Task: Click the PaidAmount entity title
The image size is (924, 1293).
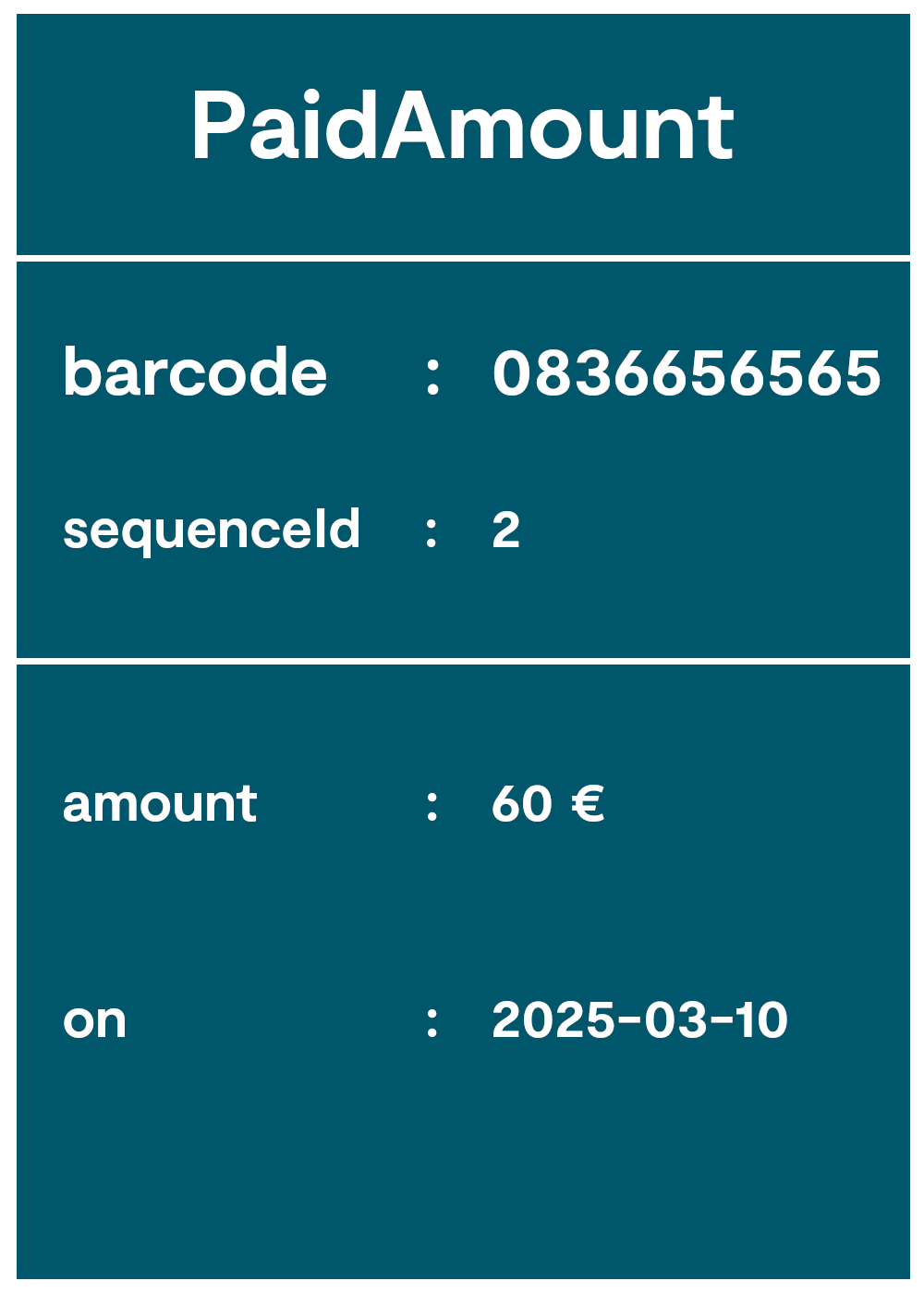Action: (462, 128)
